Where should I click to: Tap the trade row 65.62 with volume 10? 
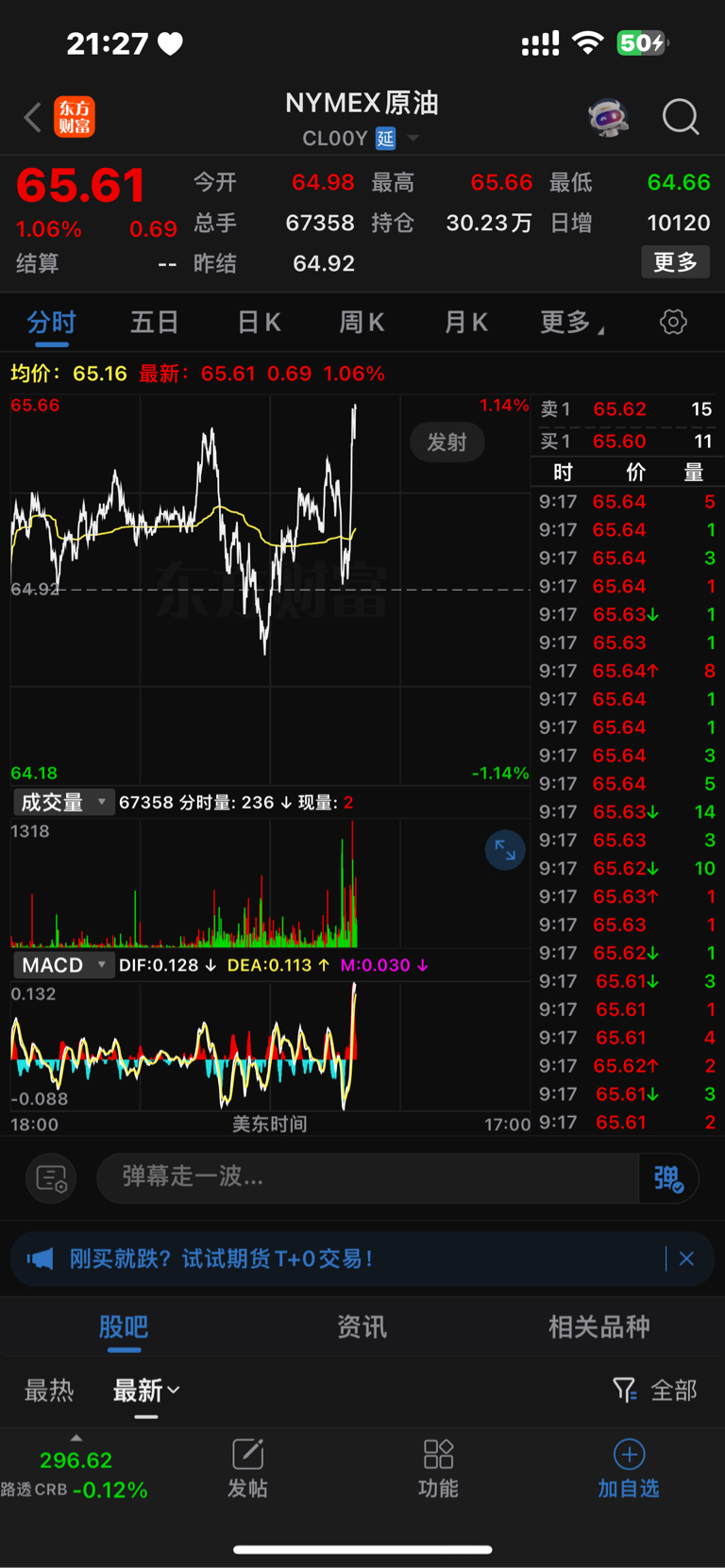(x=627, y=869)
